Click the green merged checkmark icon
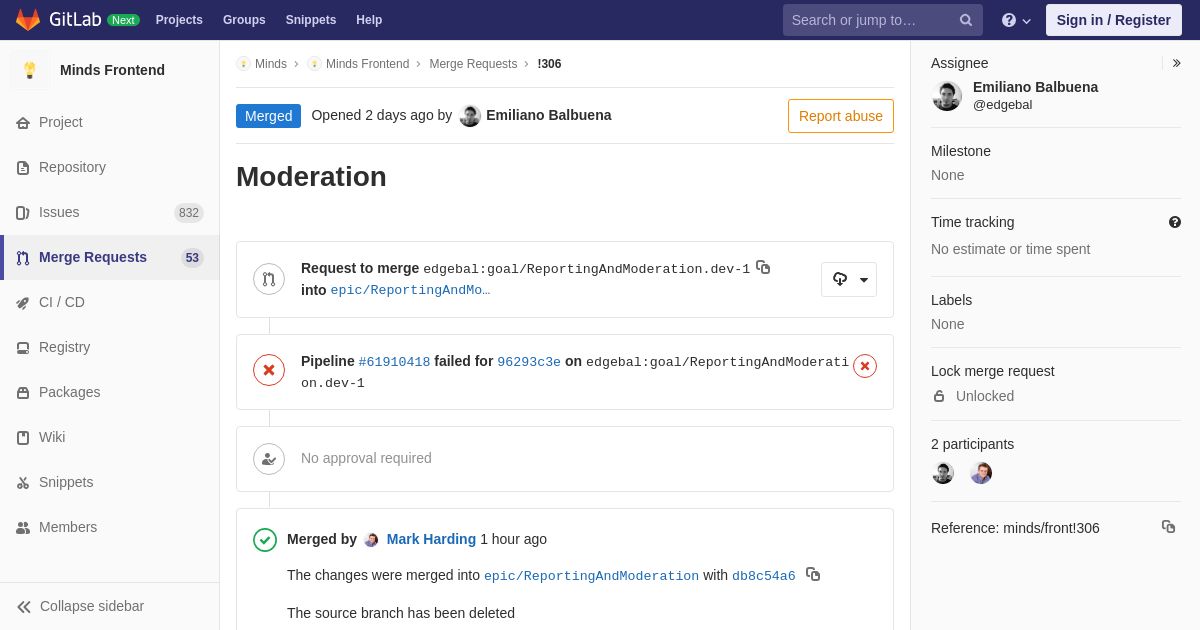 265,540
